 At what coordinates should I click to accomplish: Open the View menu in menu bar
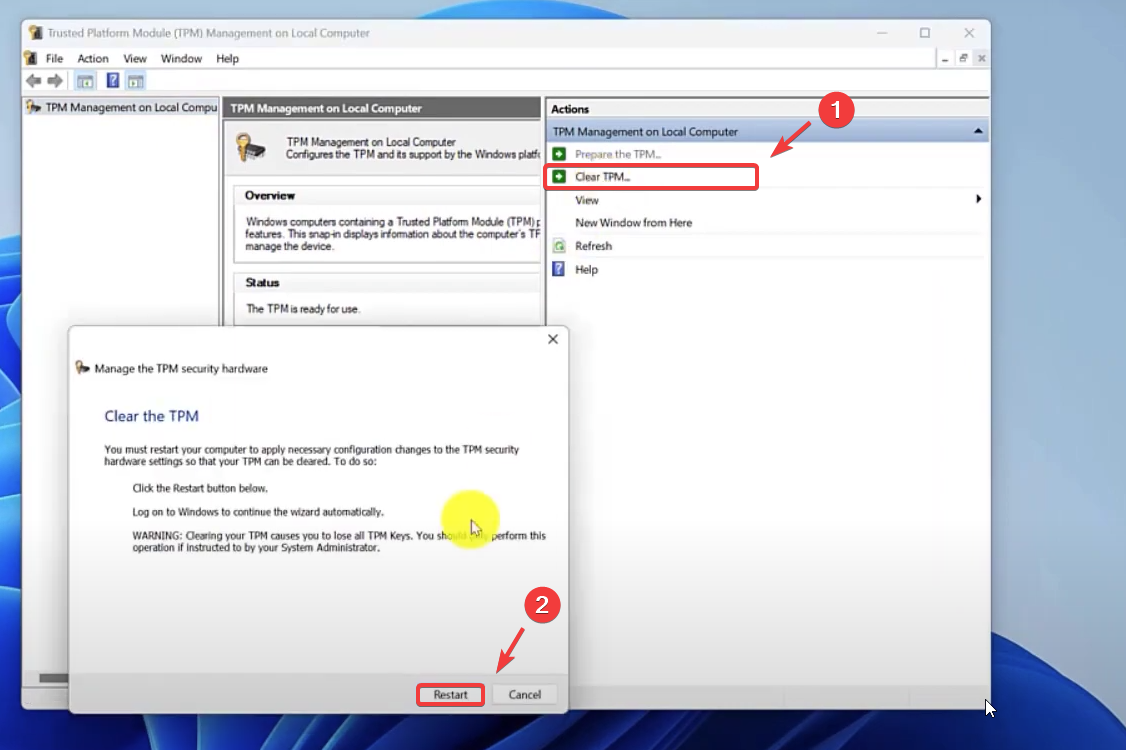click(x=134, y=58)
